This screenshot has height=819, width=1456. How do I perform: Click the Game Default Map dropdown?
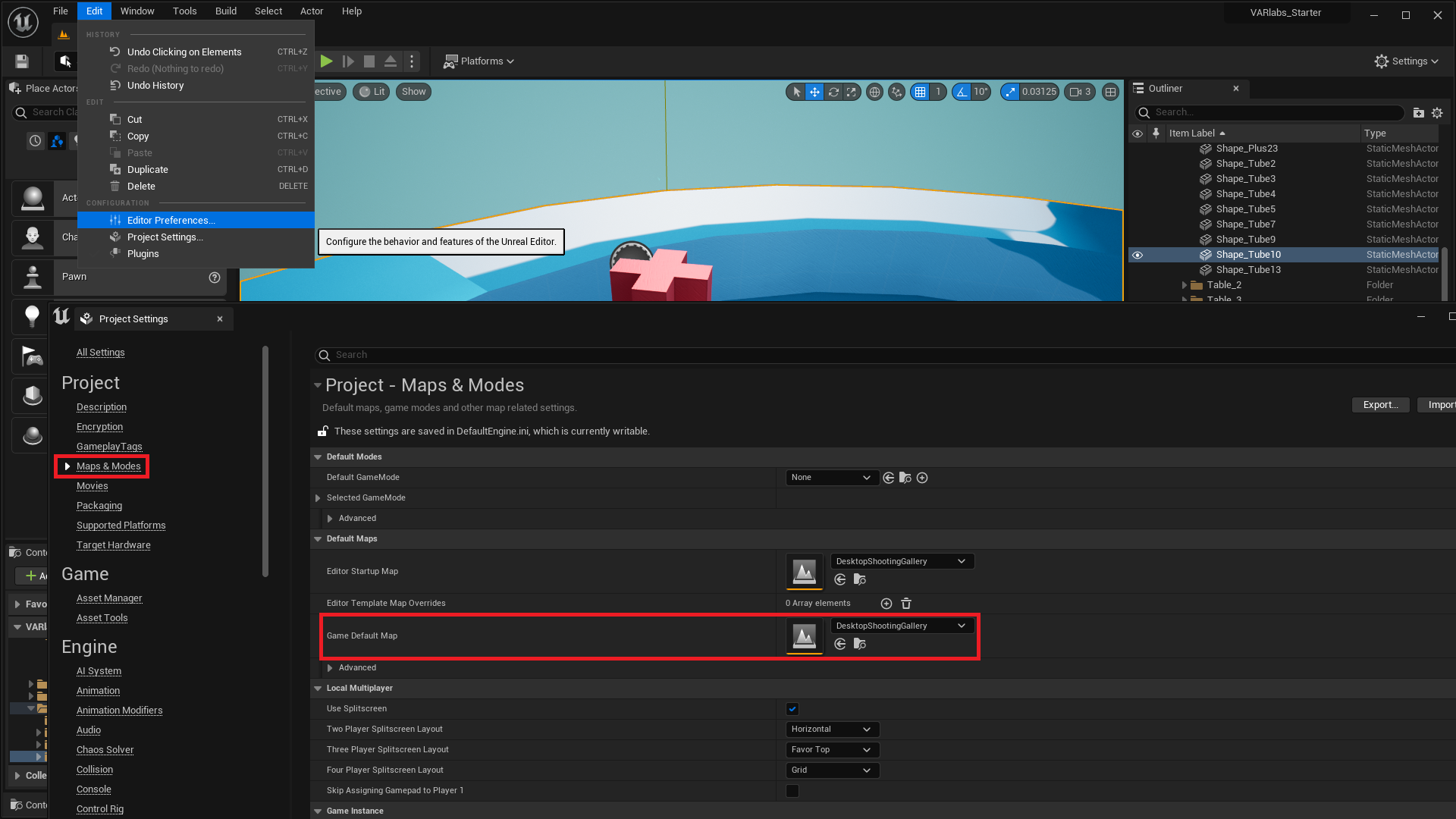[x=898, y=625]
